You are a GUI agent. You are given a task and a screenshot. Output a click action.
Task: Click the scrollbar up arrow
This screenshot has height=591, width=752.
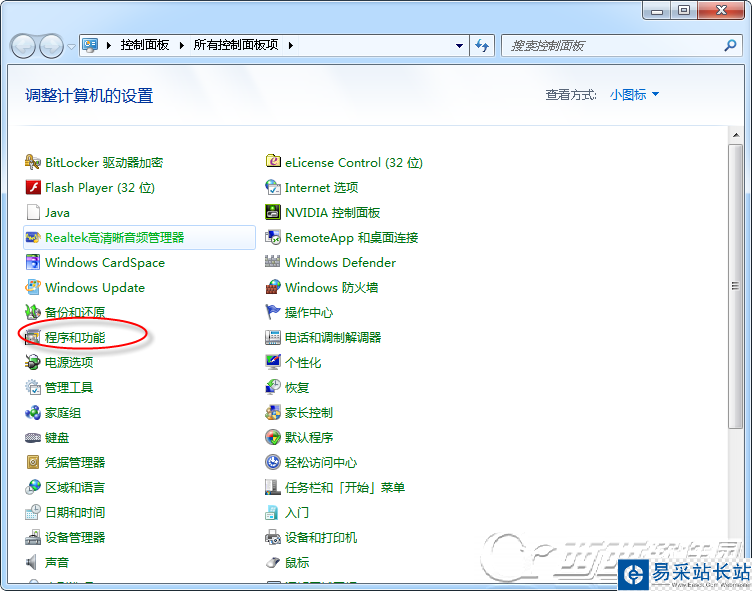(x=735, y=136)
